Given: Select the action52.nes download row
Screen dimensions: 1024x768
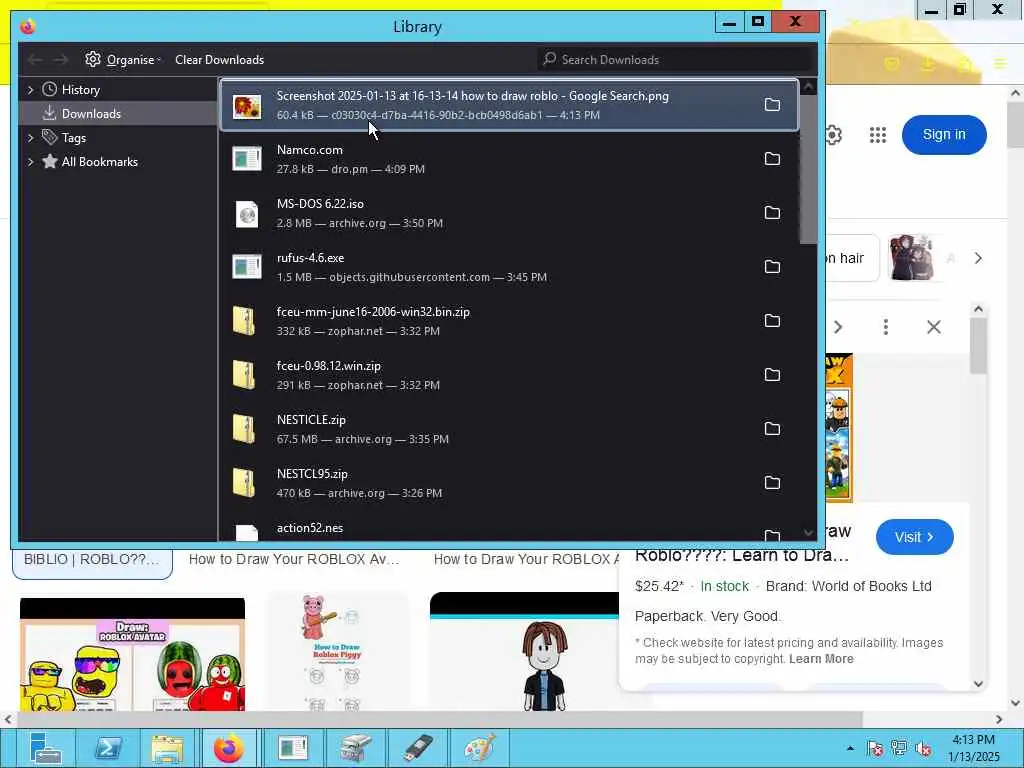Looking at the screenshot, I should pyautogui.click(x=509, y=529).
